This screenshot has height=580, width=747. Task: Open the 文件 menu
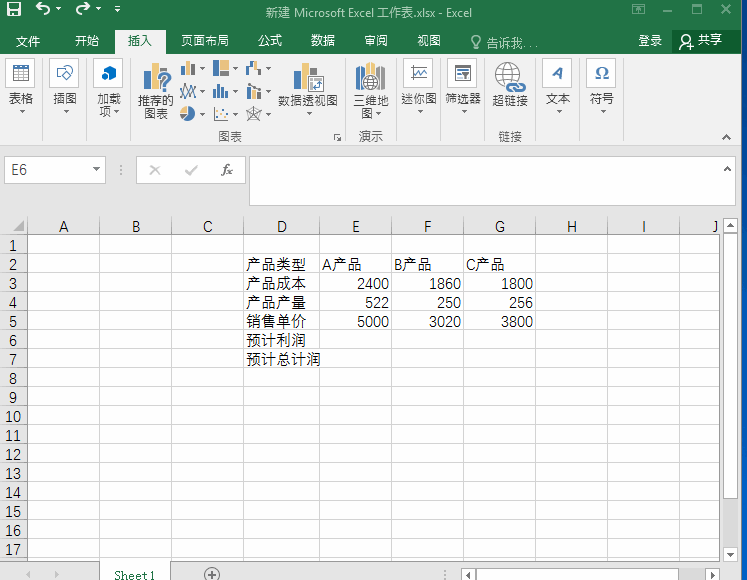(28, 41)
